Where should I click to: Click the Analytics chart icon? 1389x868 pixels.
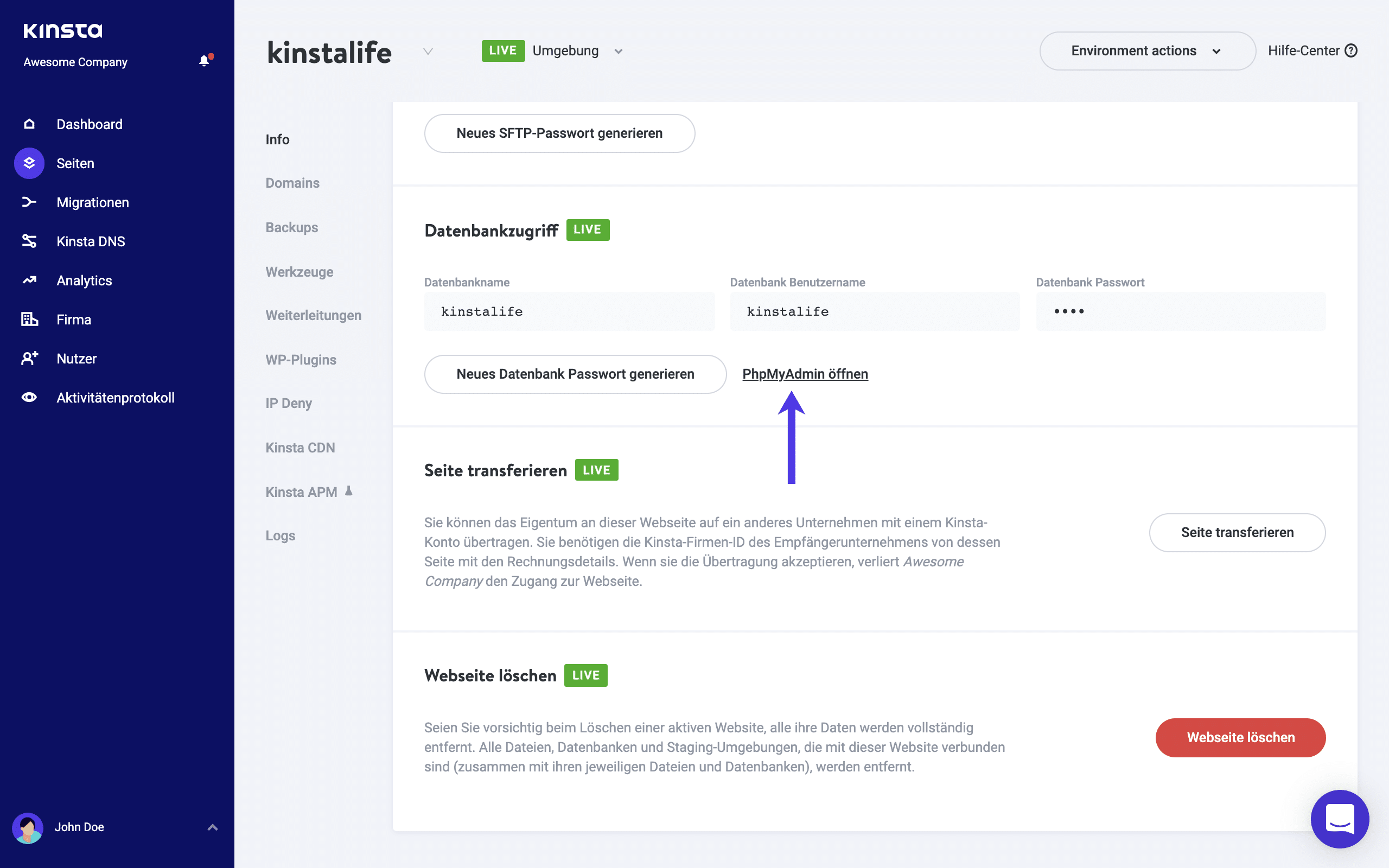coord(29,280)
